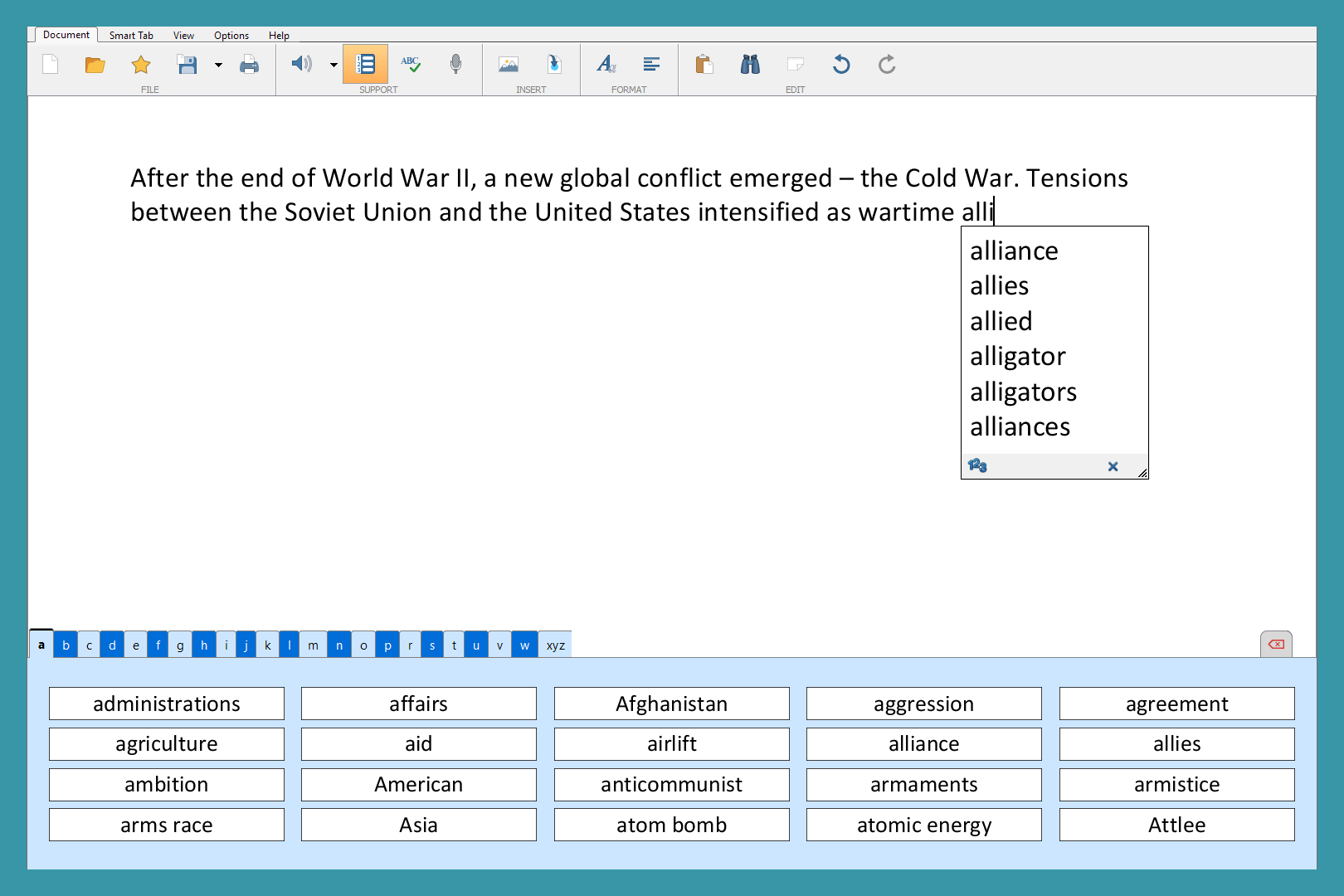Screen dimensions: 1344x896
Task: Click the 123 numbering icon in popup
Action: pyautogui.click(x=977, y=465)
